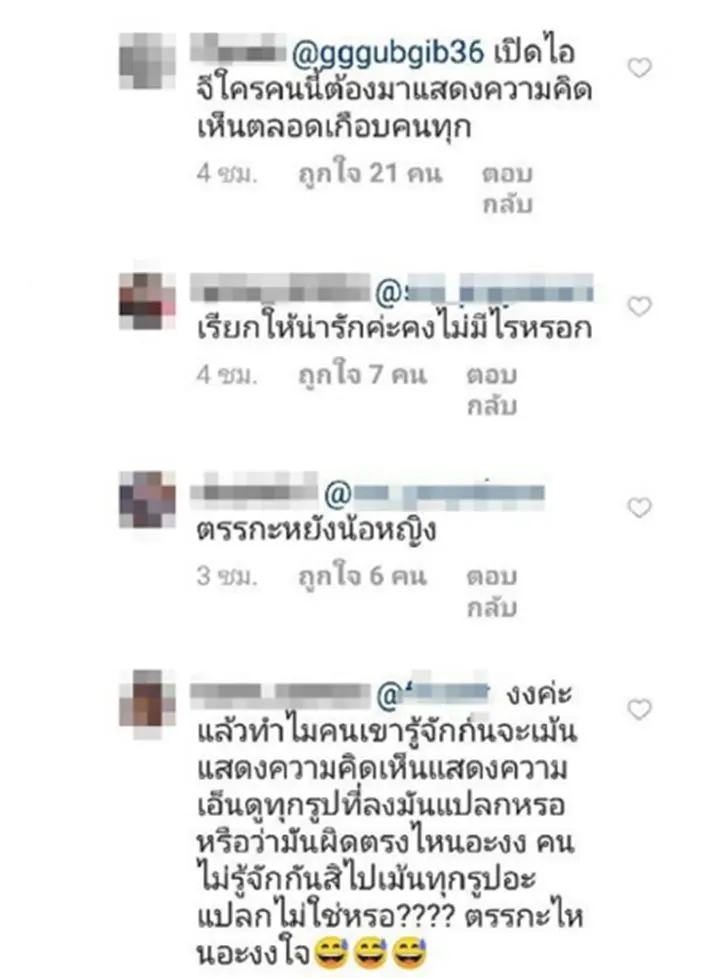Open the blurred @mention above "ตรรกะหยังน้อหญิง"
This screenshot has height=978, width=726.
[x=435, y=494]
